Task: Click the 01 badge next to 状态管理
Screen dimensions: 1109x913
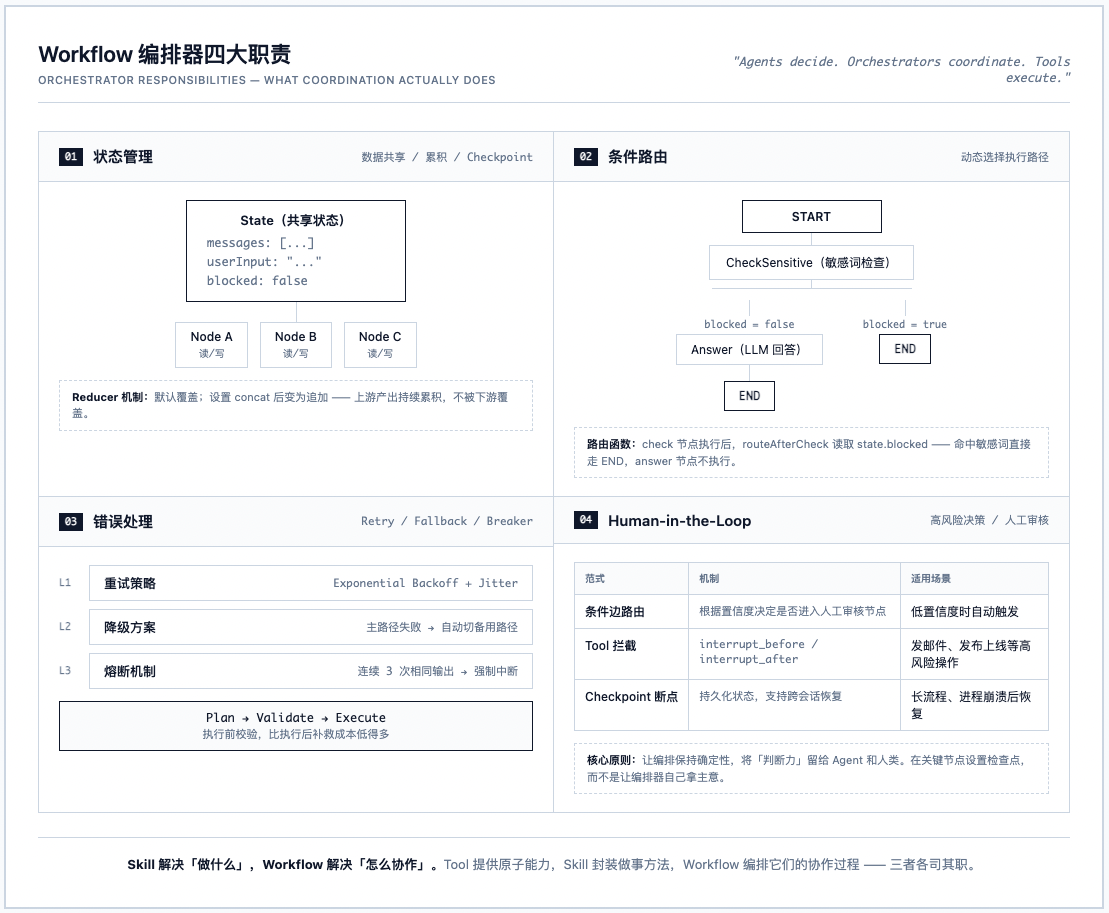Action: (x=71, y=157)
